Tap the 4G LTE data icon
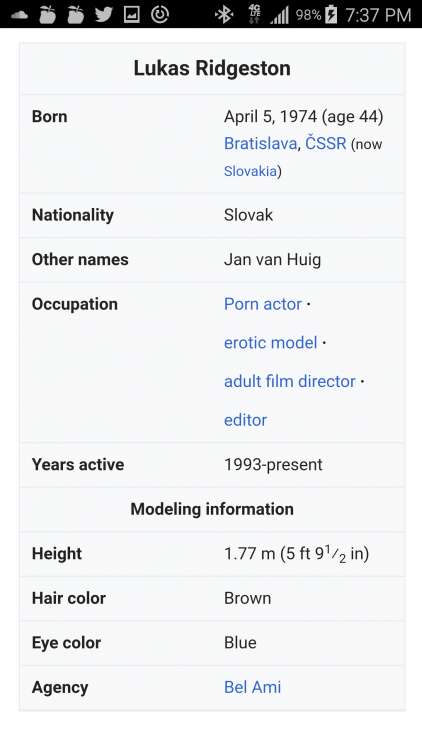Image resolution: width=422 pixels, height=750 pixels. pos(254,14)
